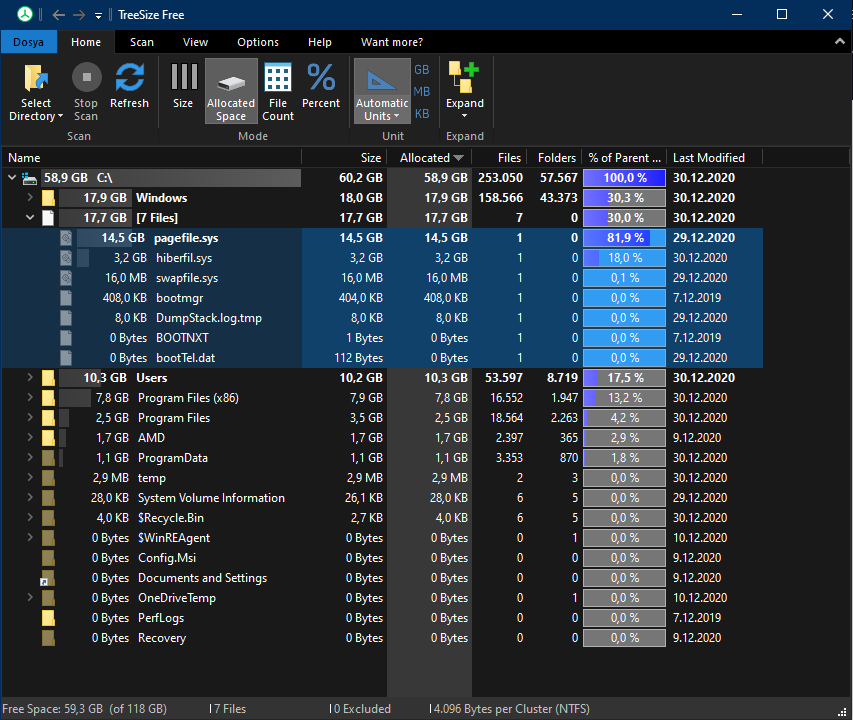The width and height of the screenshot is (853, 720).
Task: Sort by the Folders column header
Action: pos(554,158)
